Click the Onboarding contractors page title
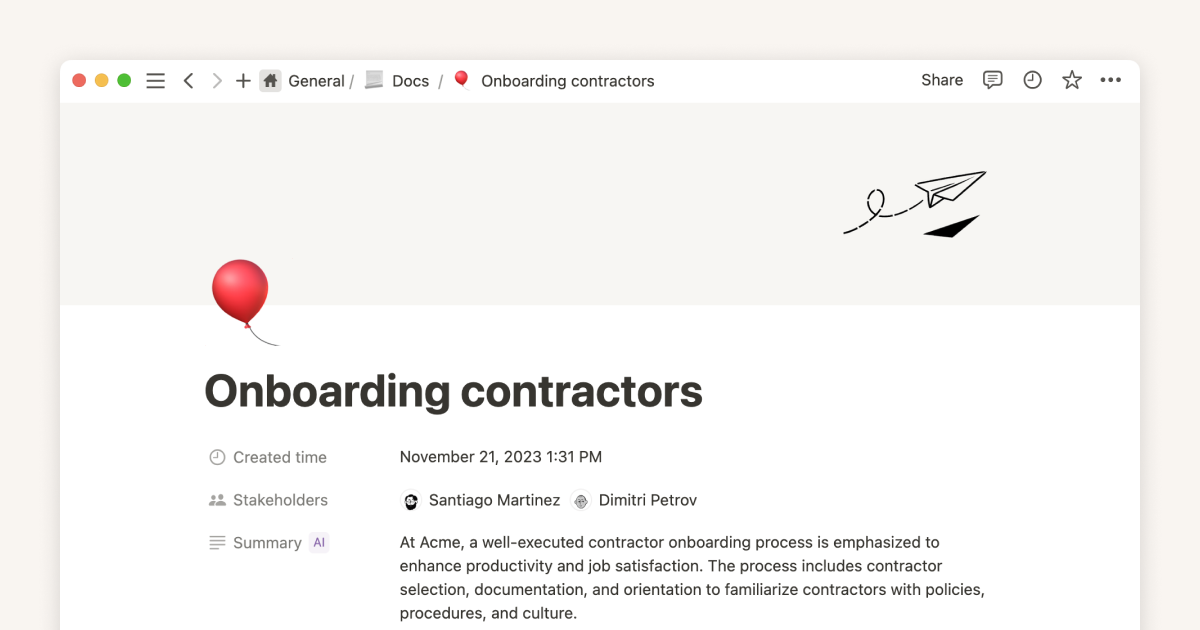 coord(453,391)
